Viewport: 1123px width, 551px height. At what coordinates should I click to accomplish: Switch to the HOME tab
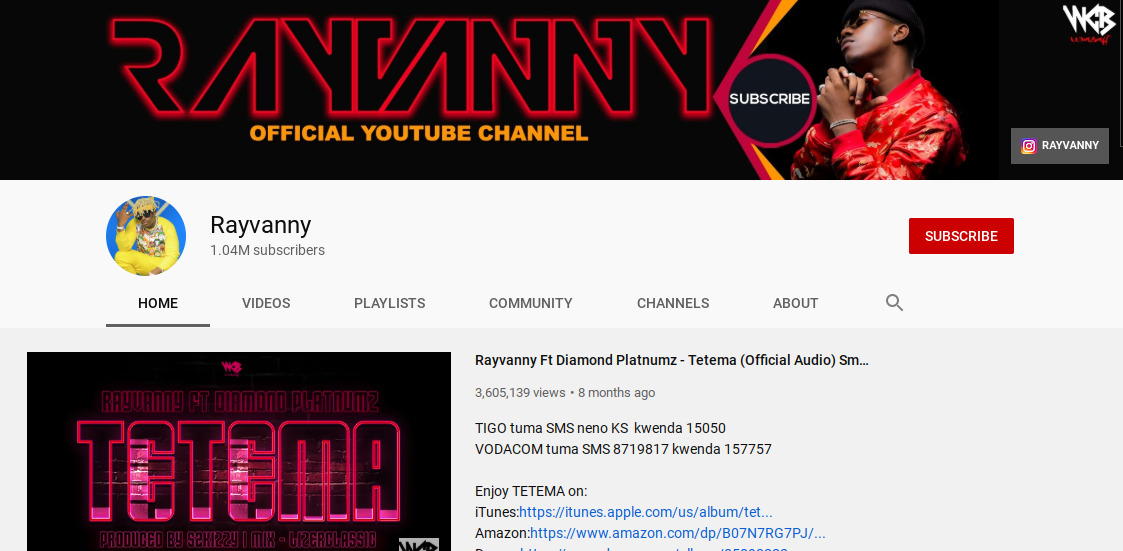tap(158, 303)
